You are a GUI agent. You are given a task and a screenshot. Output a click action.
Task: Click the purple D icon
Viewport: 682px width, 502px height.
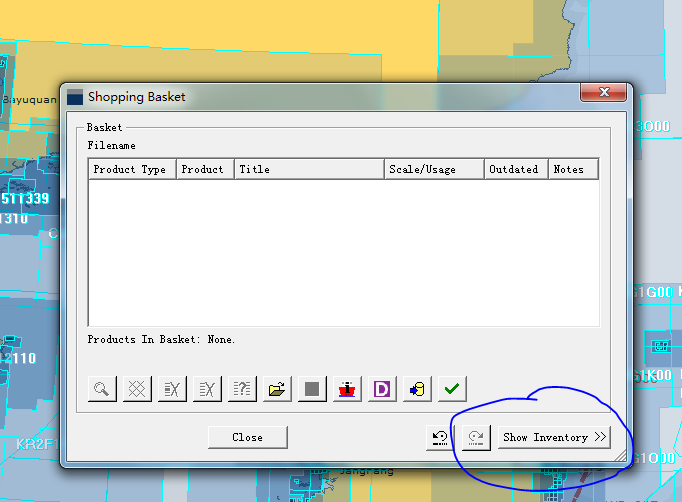(381, 389)
